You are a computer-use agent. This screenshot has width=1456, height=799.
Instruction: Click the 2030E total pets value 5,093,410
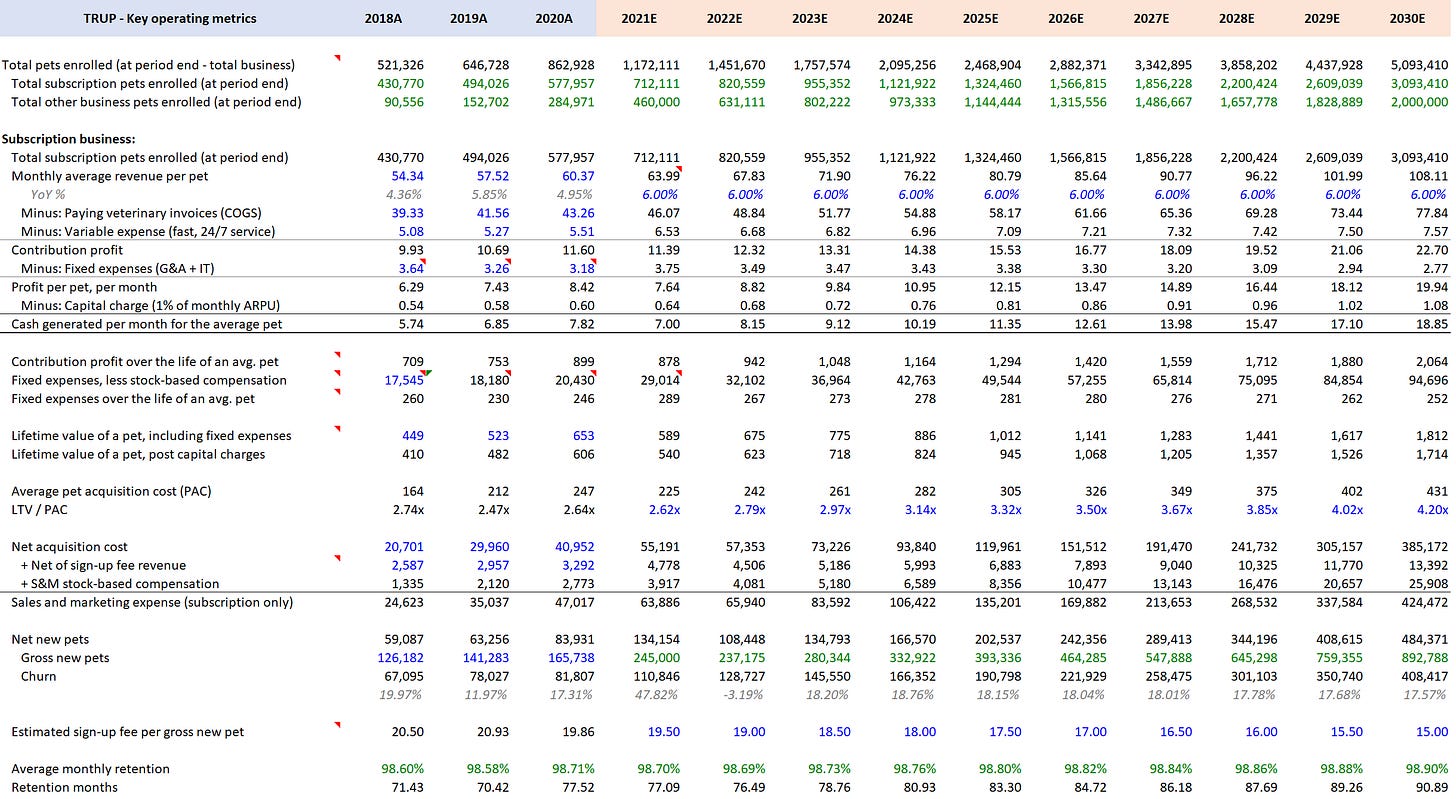1418,65
